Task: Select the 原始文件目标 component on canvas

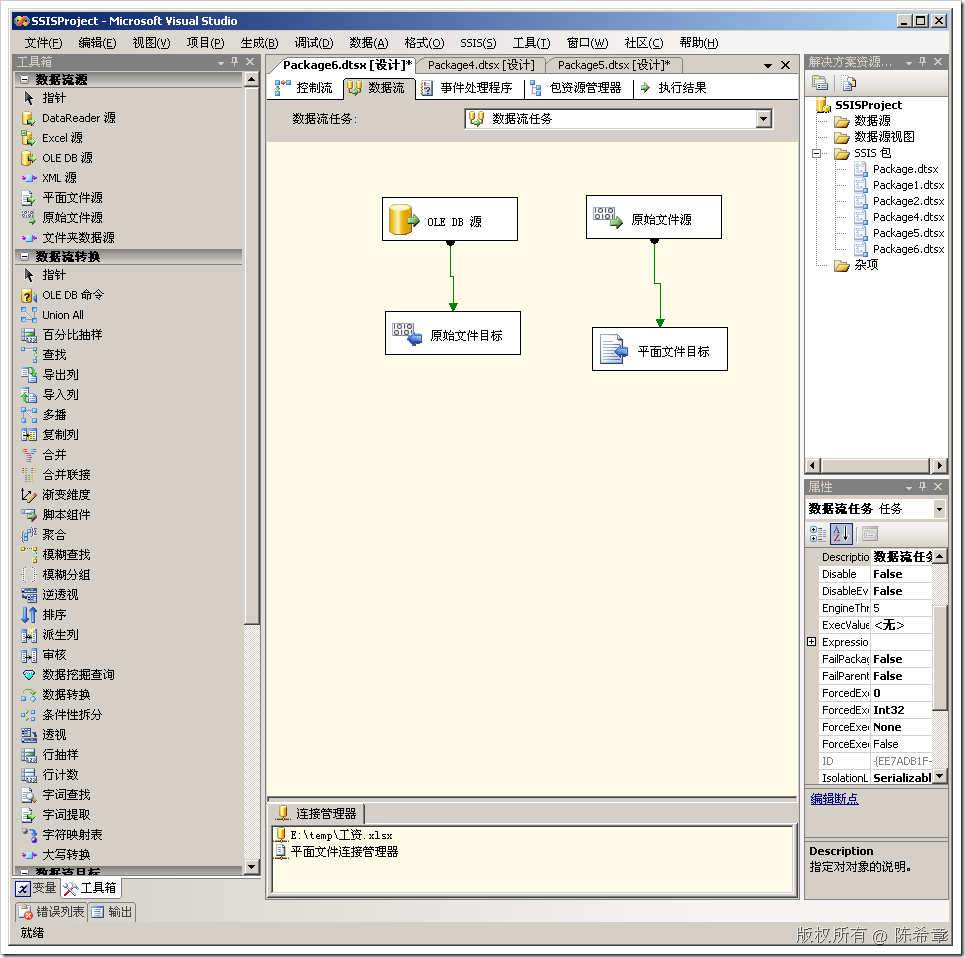Action: [x=453, y=333]
